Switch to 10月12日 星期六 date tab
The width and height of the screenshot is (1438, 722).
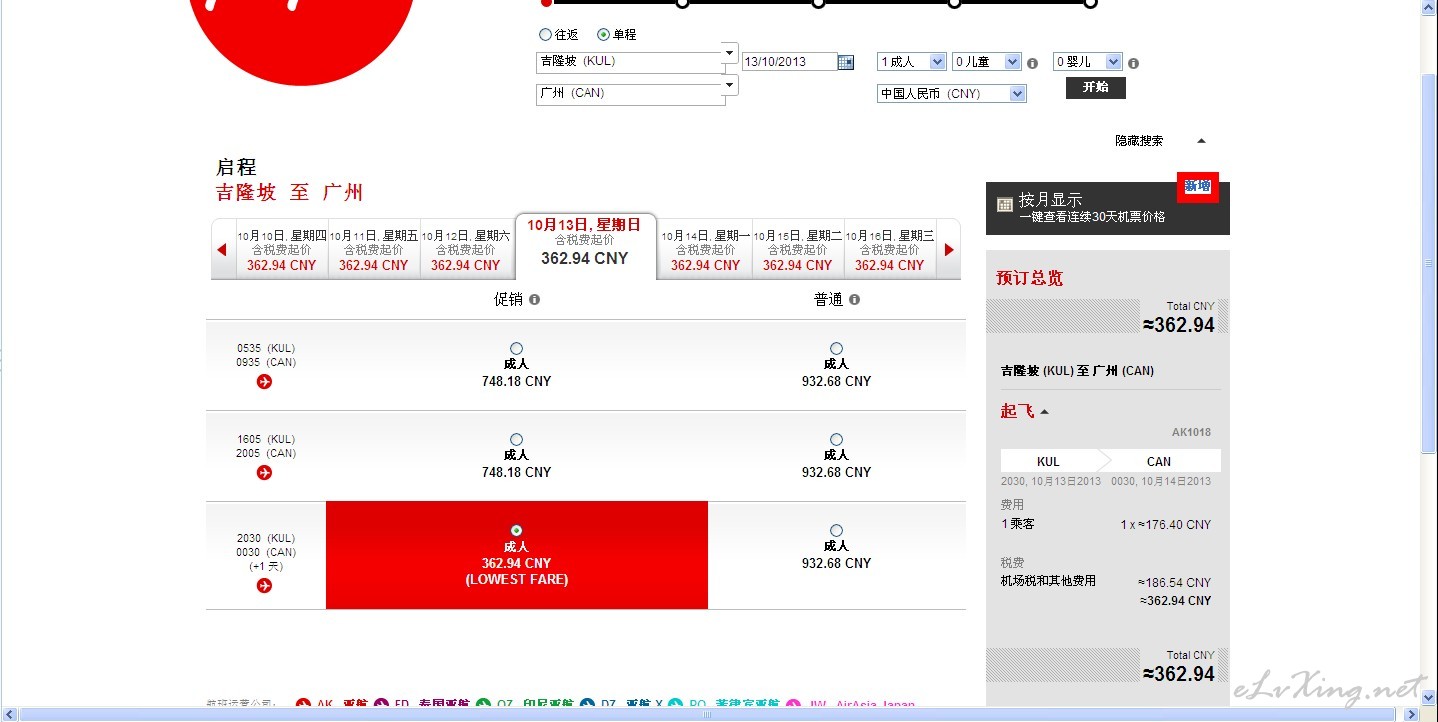click(466, 250)
